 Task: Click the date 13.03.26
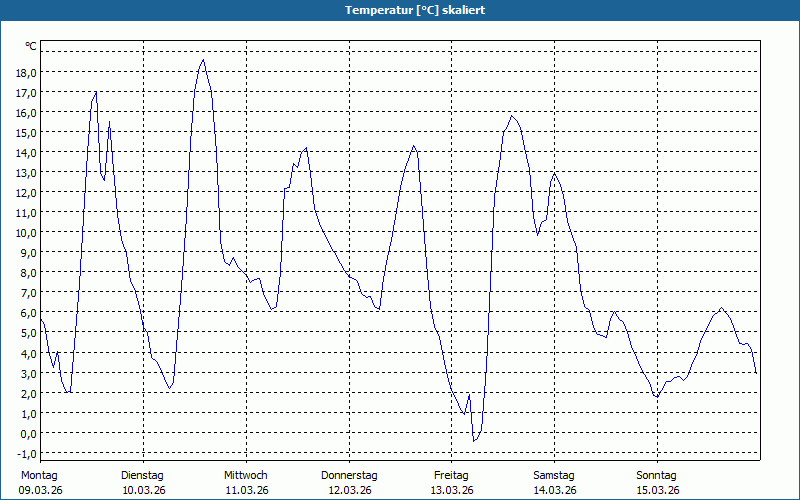[452, 491]
